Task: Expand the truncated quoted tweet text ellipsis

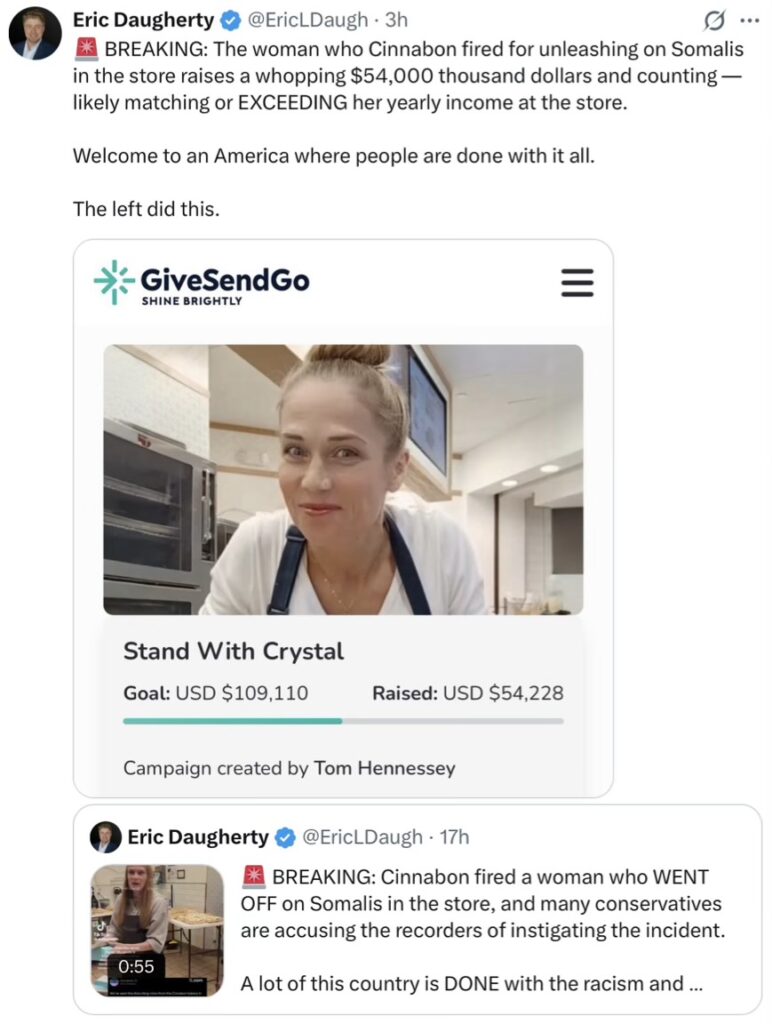Action: pos(696,984)
